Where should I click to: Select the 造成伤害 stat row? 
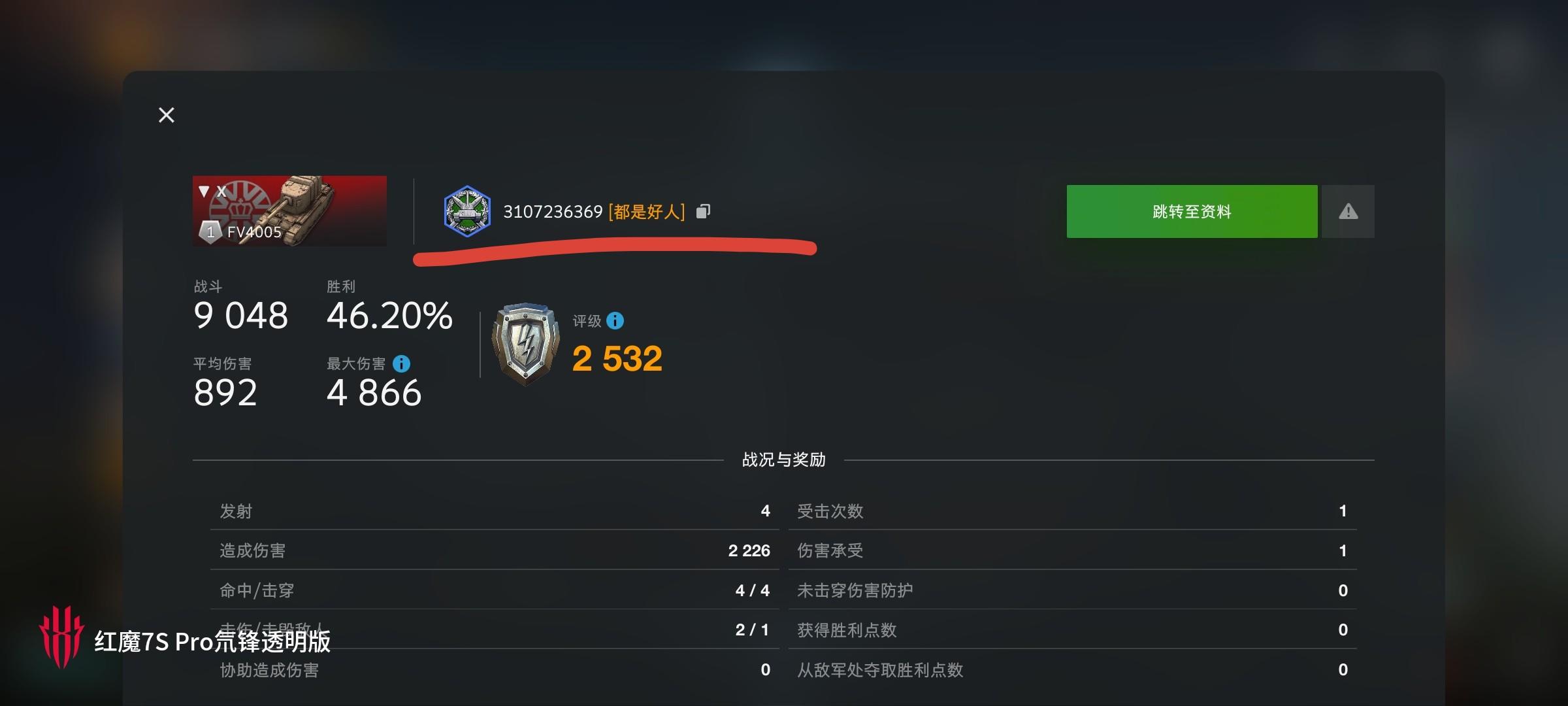tap(495, 550)
